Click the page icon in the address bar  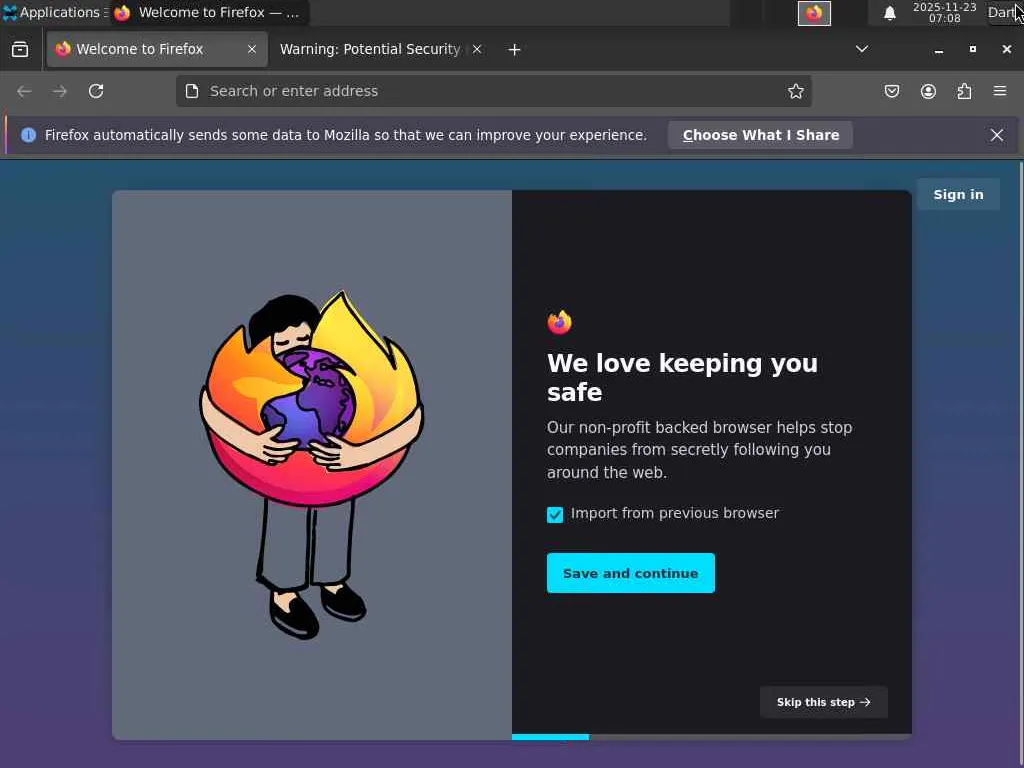(192, 91)
